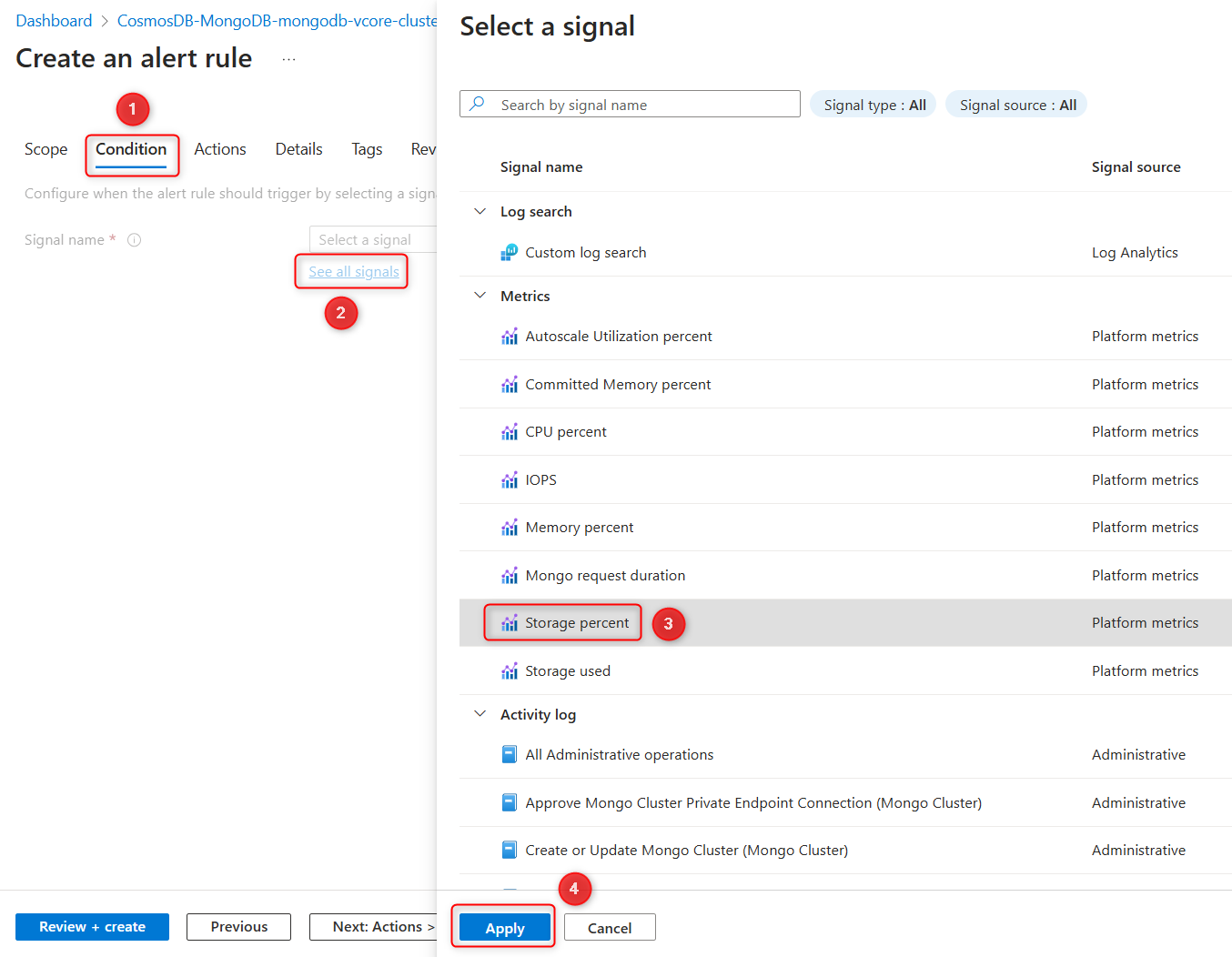Click the IOPS metric icon
Image resolution: width=1232 pixels, height=957 pixels.
click(510, 479)
